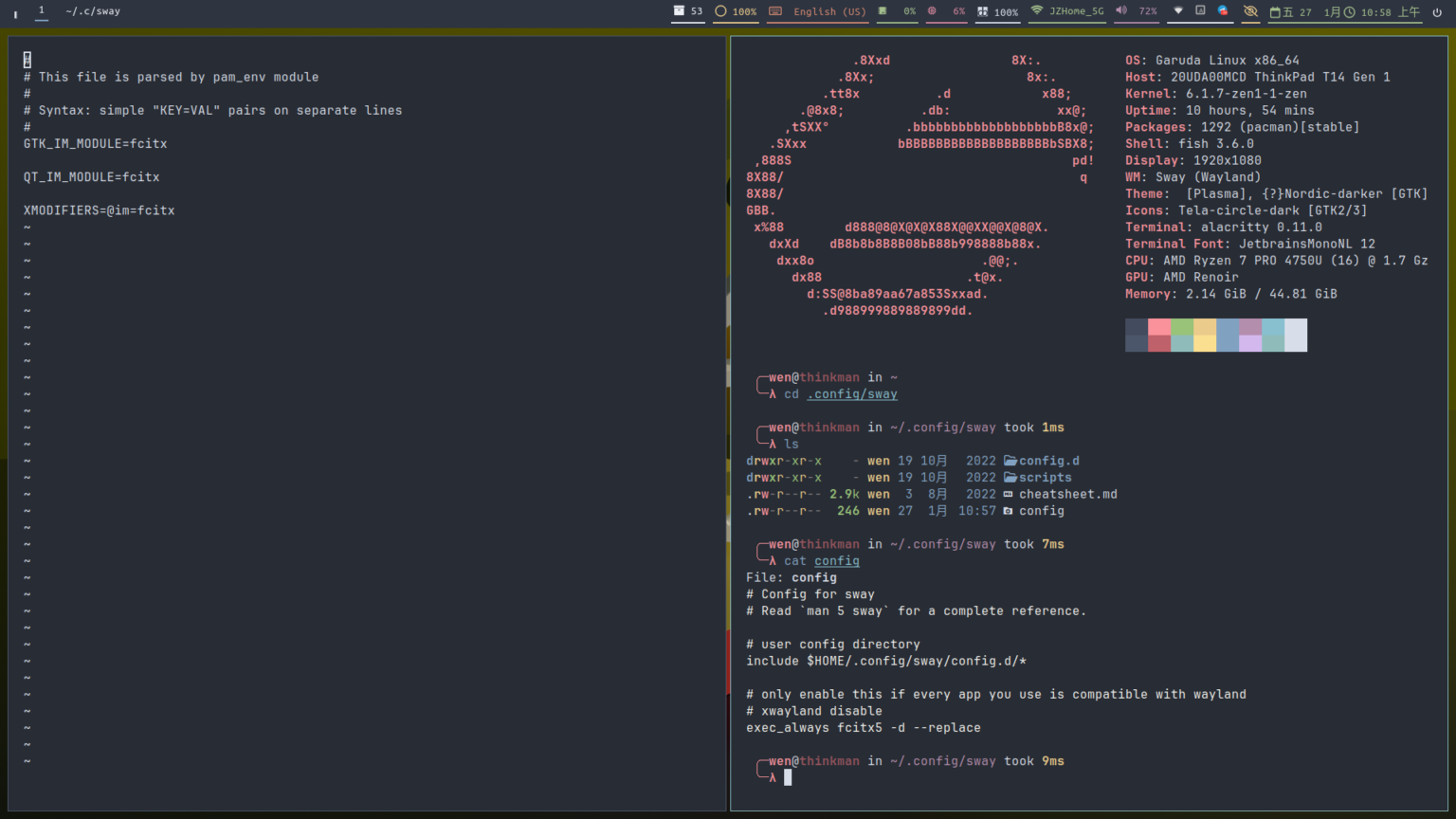Image resolution: width=1456 pixels, height=819 pixels.
Task: Focus the editor pane on GTK_IM_MODULE=fcitx line
Action: tap(95, 144)
